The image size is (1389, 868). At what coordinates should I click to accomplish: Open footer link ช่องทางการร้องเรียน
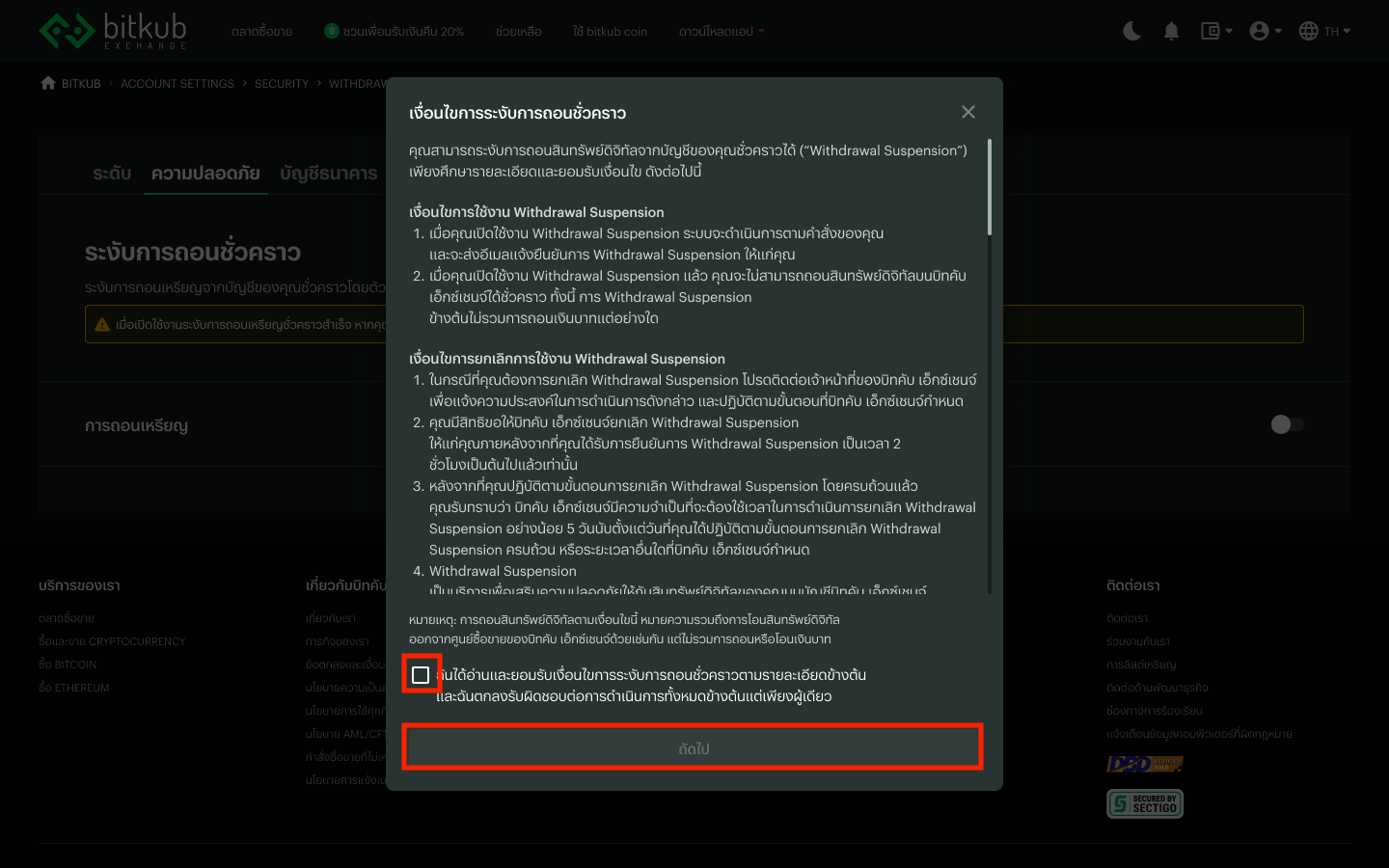pyautogui.click(x=1155, y=711)
